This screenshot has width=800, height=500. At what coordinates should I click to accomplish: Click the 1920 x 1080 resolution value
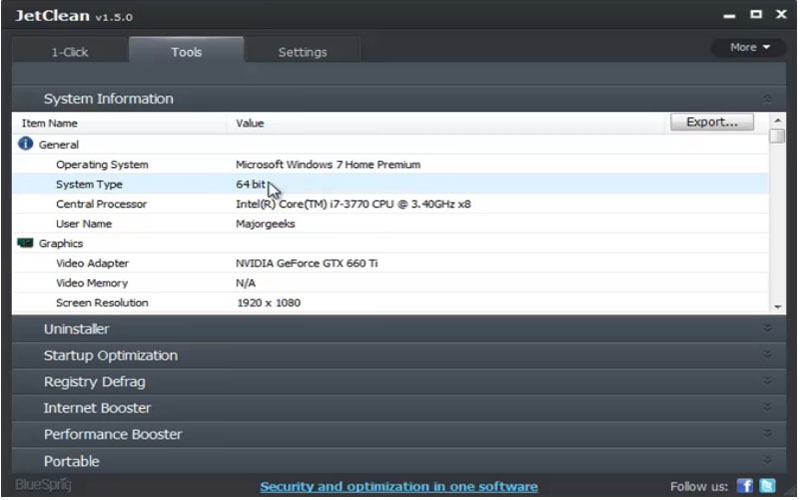268,303
